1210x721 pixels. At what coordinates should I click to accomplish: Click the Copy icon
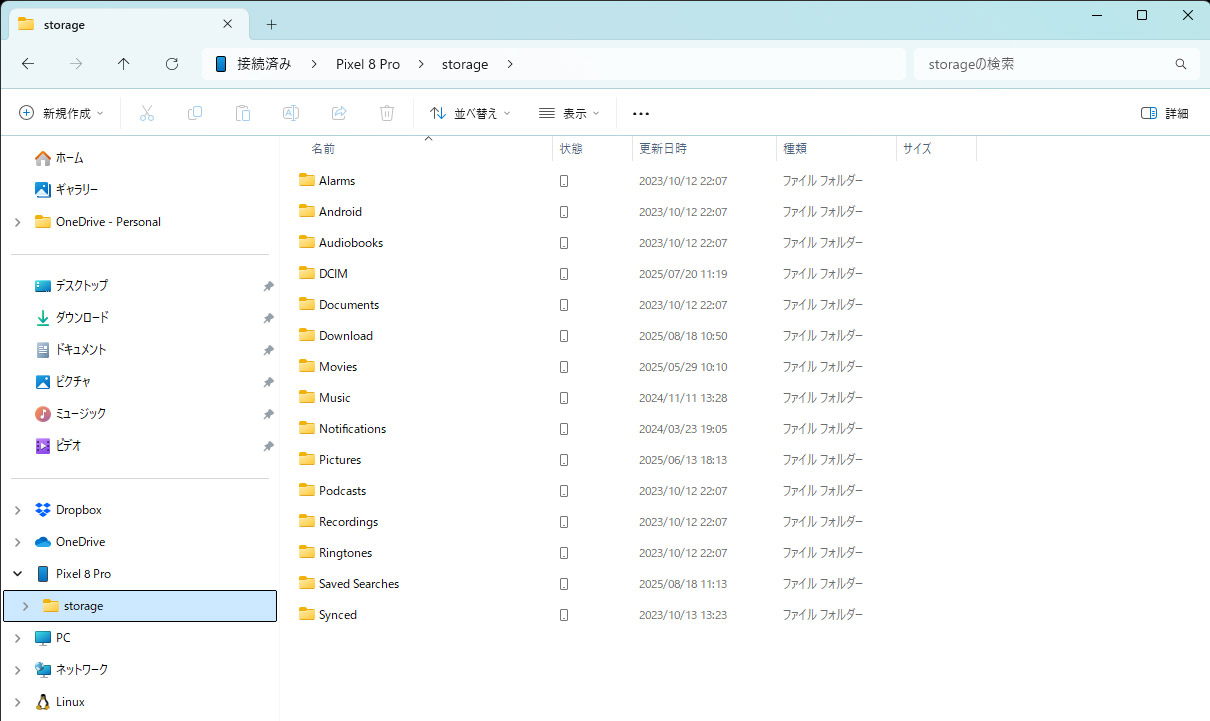(x=195, y=113)
